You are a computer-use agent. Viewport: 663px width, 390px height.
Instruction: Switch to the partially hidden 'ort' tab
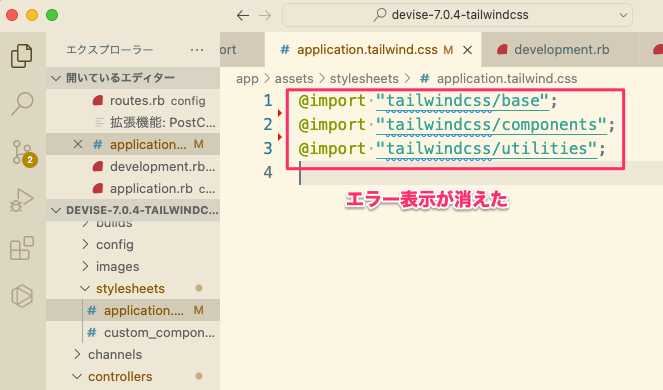242,50
